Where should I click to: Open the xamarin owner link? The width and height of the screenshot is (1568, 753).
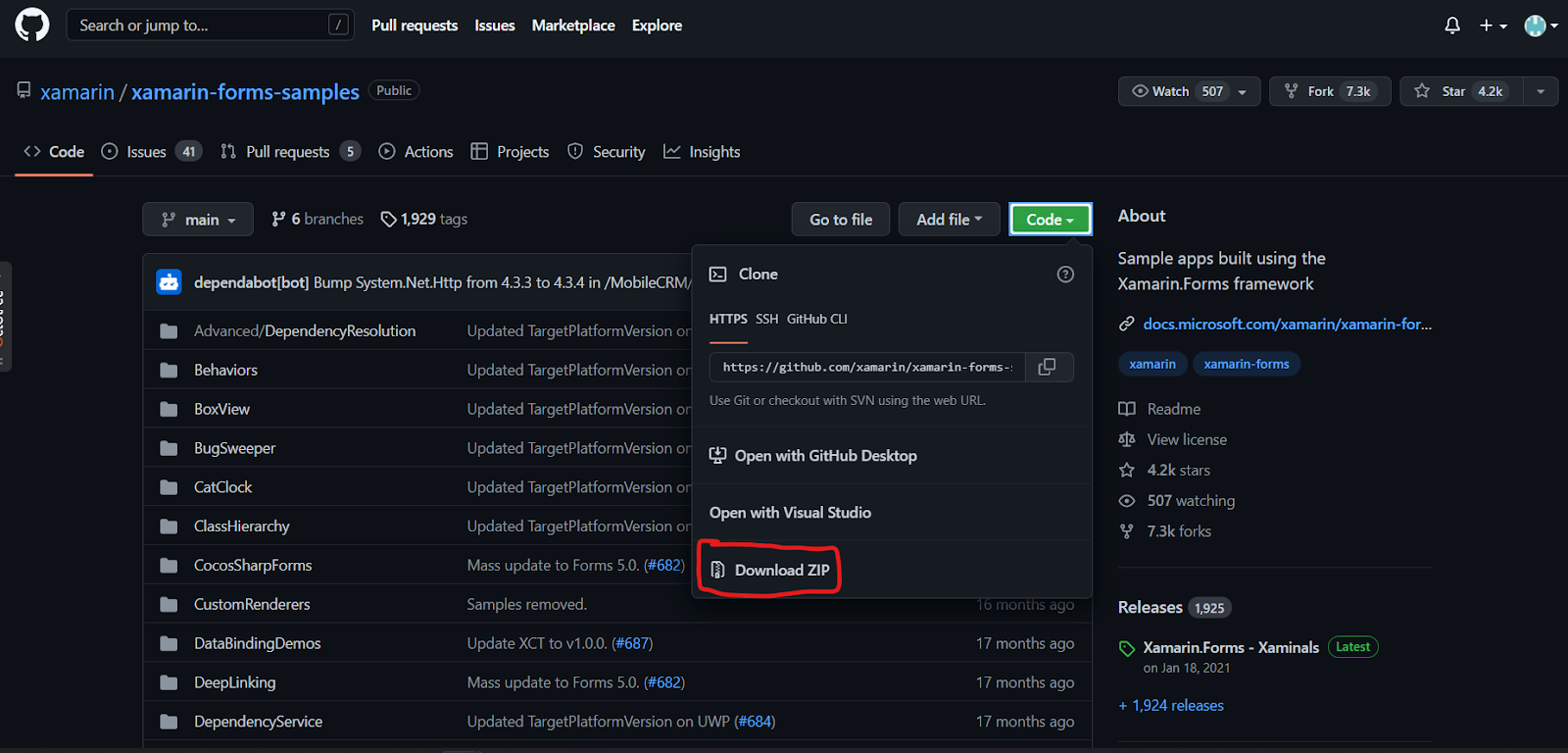pos(77,92)
